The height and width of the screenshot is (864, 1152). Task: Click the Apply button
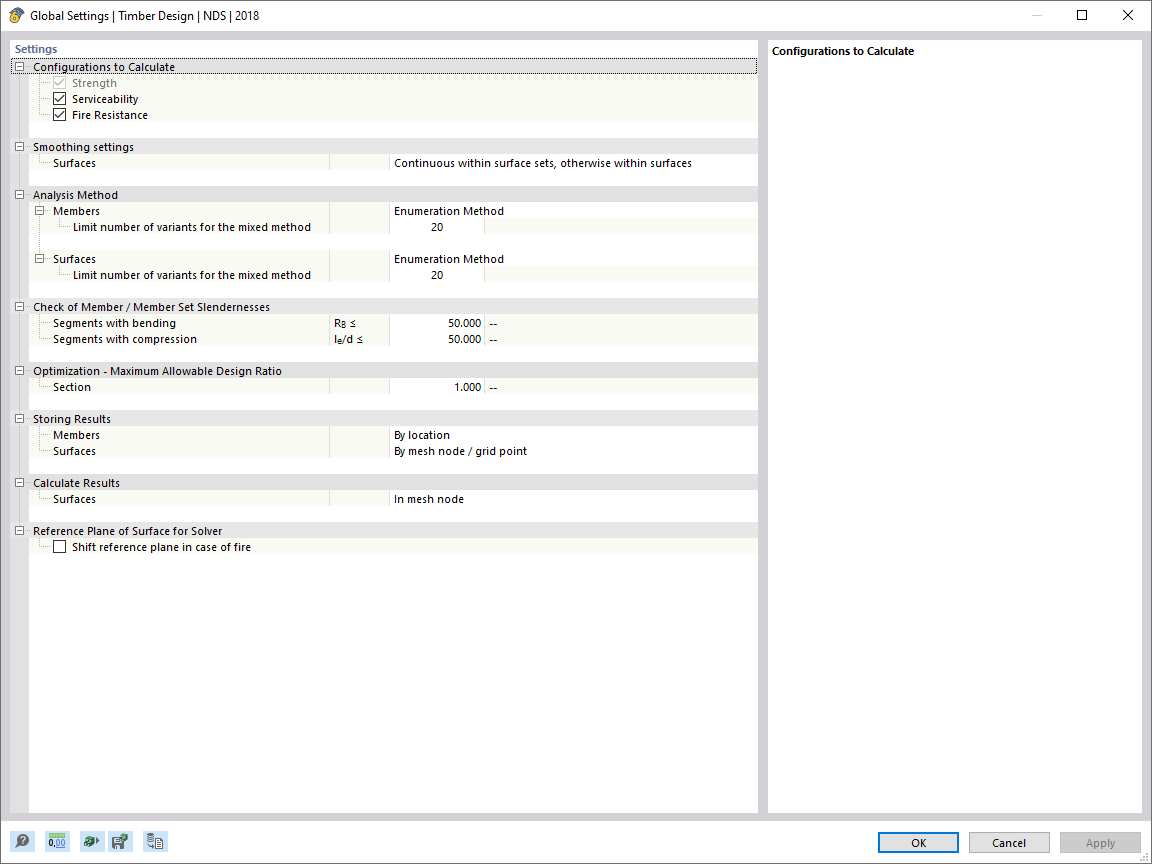[x=1100, y=843]
